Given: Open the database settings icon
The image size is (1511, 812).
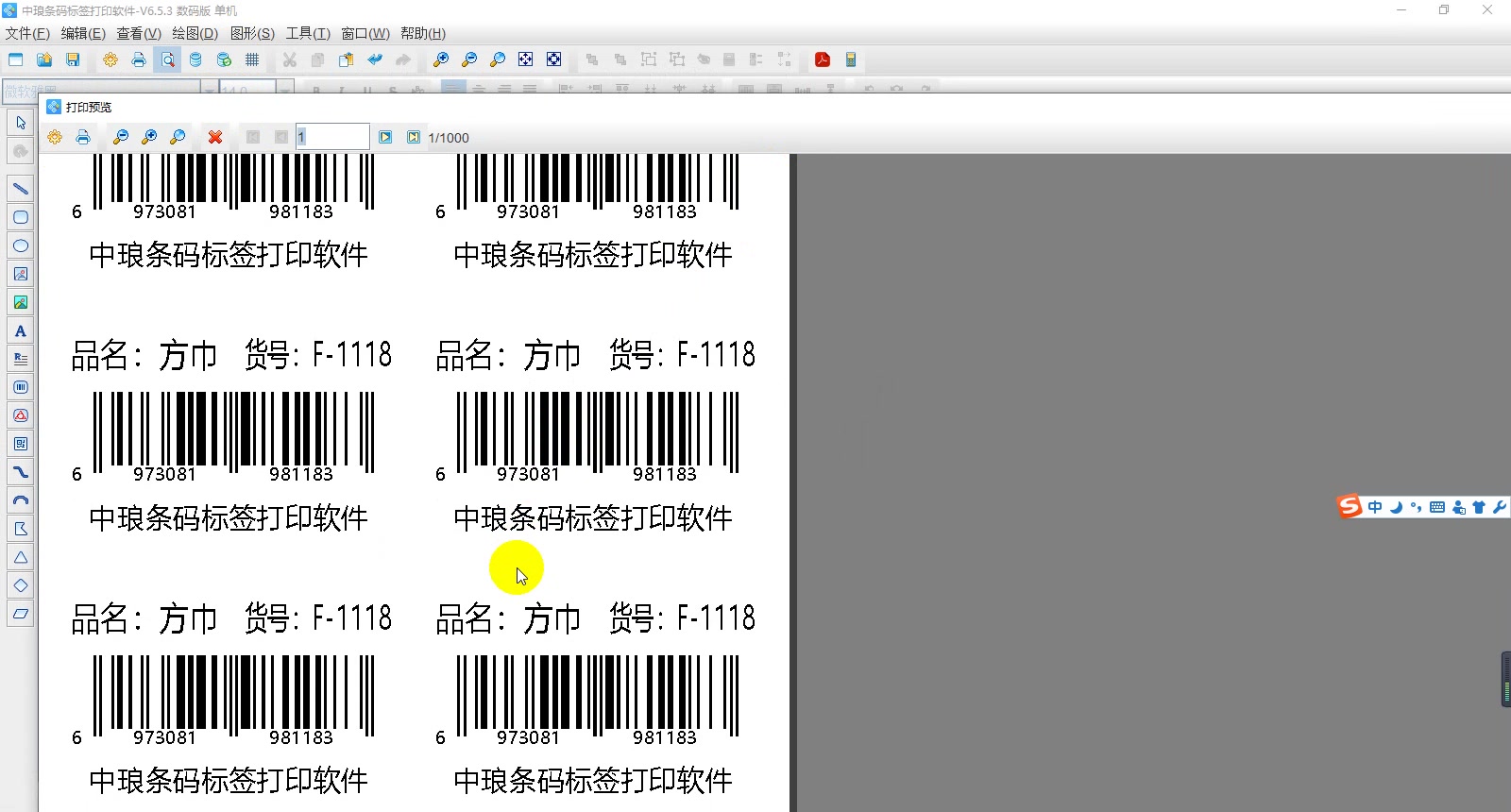Looking at the screenshot, I should pyautogui.click(x=195, y=59).
